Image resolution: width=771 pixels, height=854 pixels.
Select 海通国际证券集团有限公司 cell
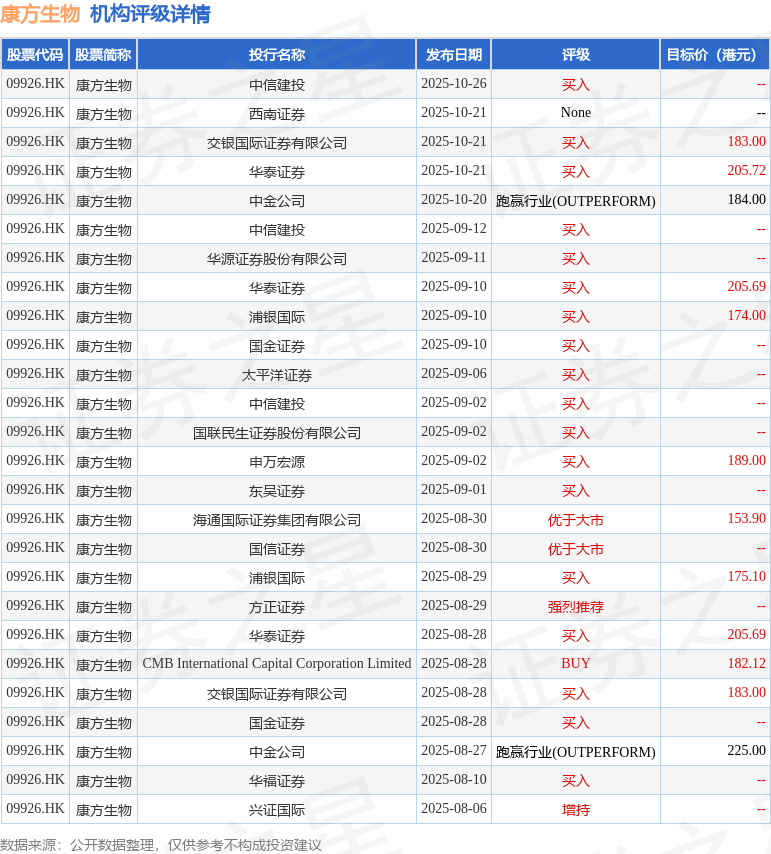[277, 520]
